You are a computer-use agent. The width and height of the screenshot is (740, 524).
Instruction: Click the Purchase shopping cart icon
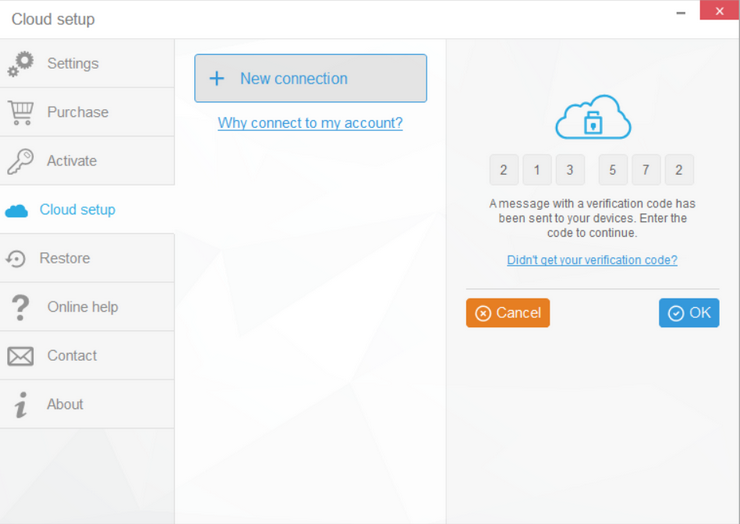click(20, 113)
